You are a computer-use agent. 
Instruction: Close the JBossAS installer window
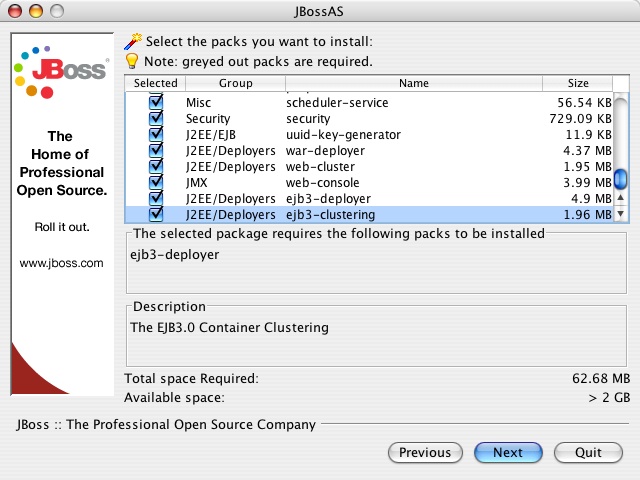point(15,9)
